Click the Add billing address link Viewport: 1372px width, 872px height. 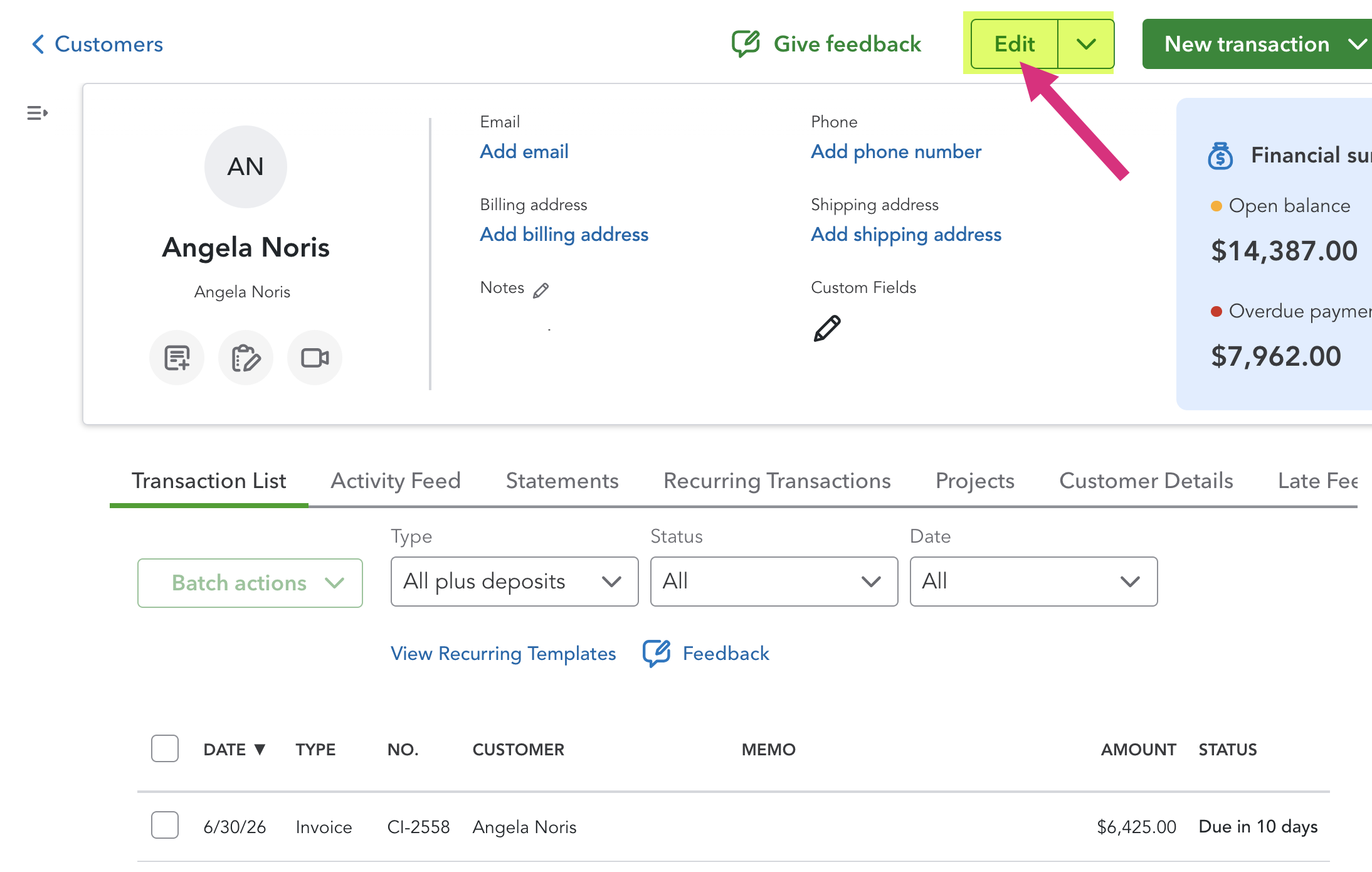coord(564,234)
